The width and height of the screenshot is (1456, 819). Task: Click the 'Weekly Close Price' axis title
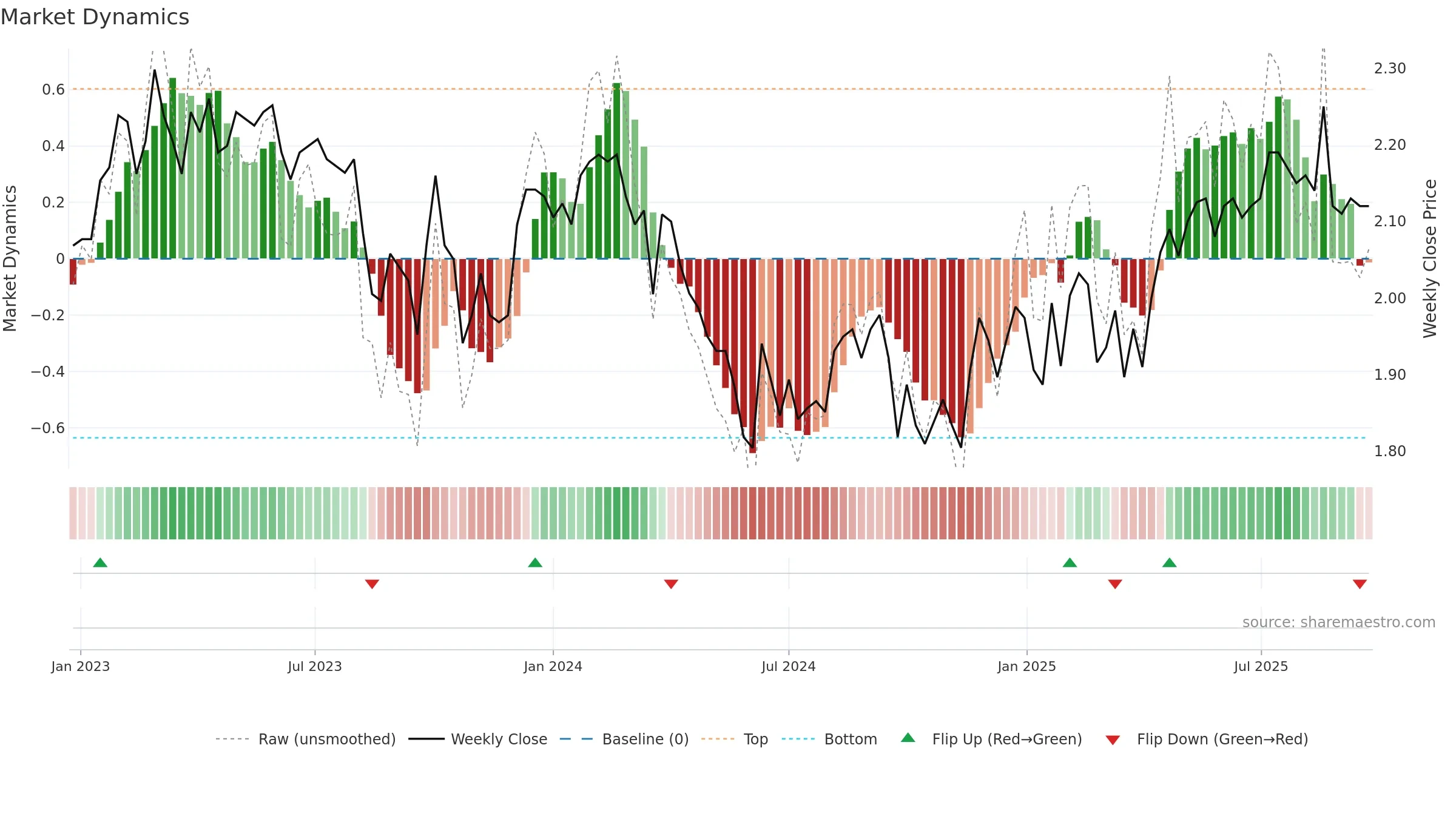1431,258
